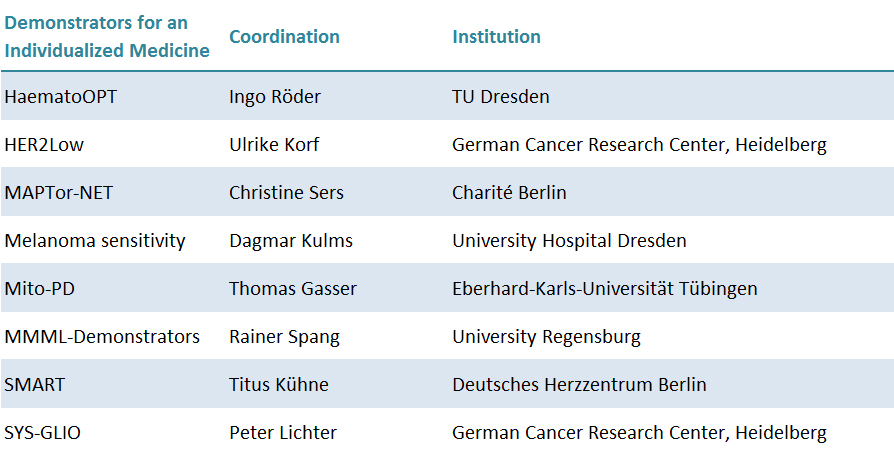This screenshot has height=456, width=894.
Task: Select University Hospital Dresden cell
Action: pyautogui.click(x=569, y=241)
